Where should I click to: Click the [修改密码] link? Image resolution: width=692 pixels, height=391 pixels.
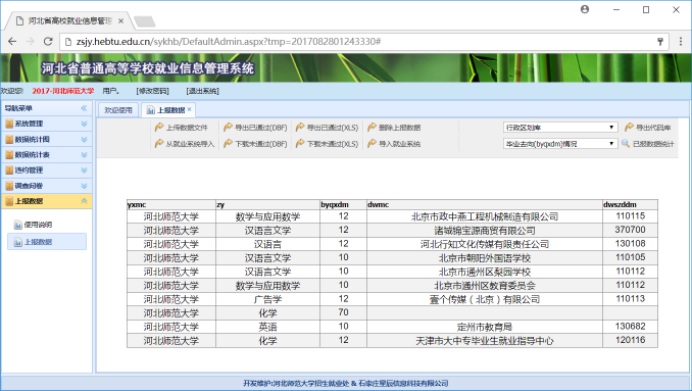[153, 91]
